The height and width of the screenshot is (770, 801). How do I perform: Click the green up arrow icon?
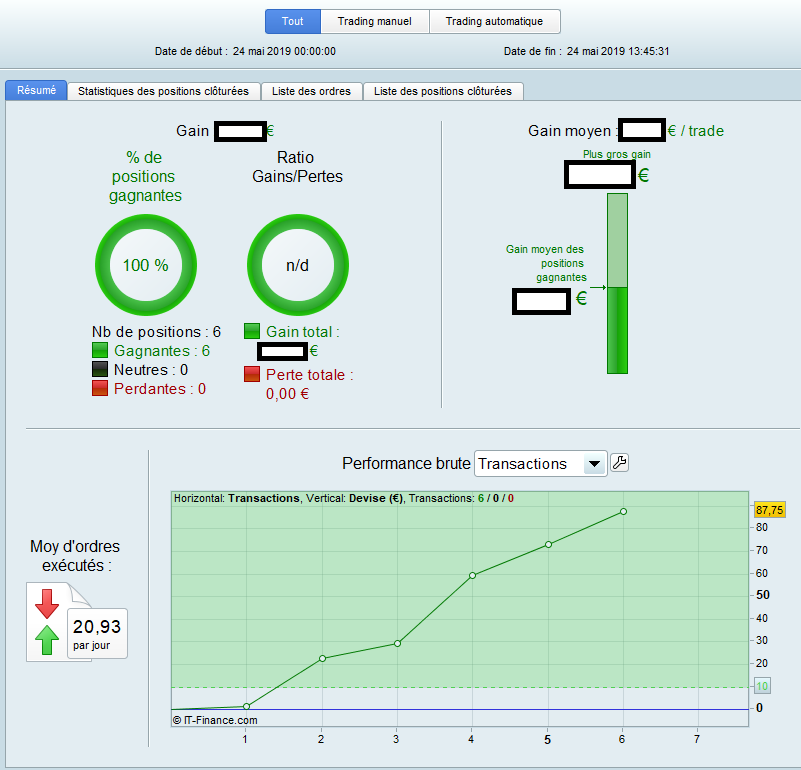tap(47, 640)
